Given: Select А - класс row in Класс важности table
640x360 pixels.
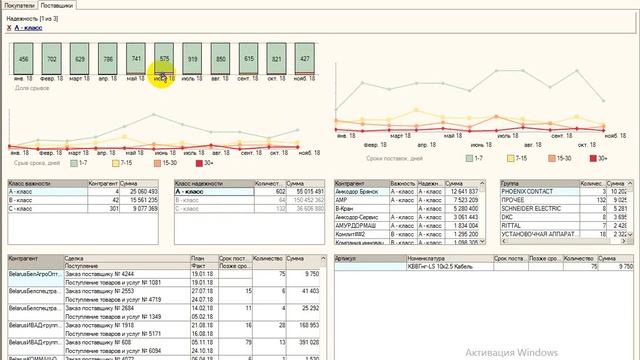Looking at the screenshot, I should tap(83, 191).
